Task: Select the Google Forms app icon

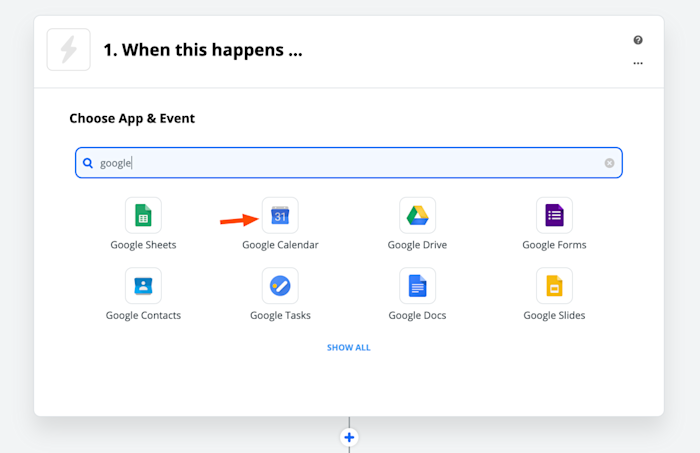Action: [x=554, y=216]
